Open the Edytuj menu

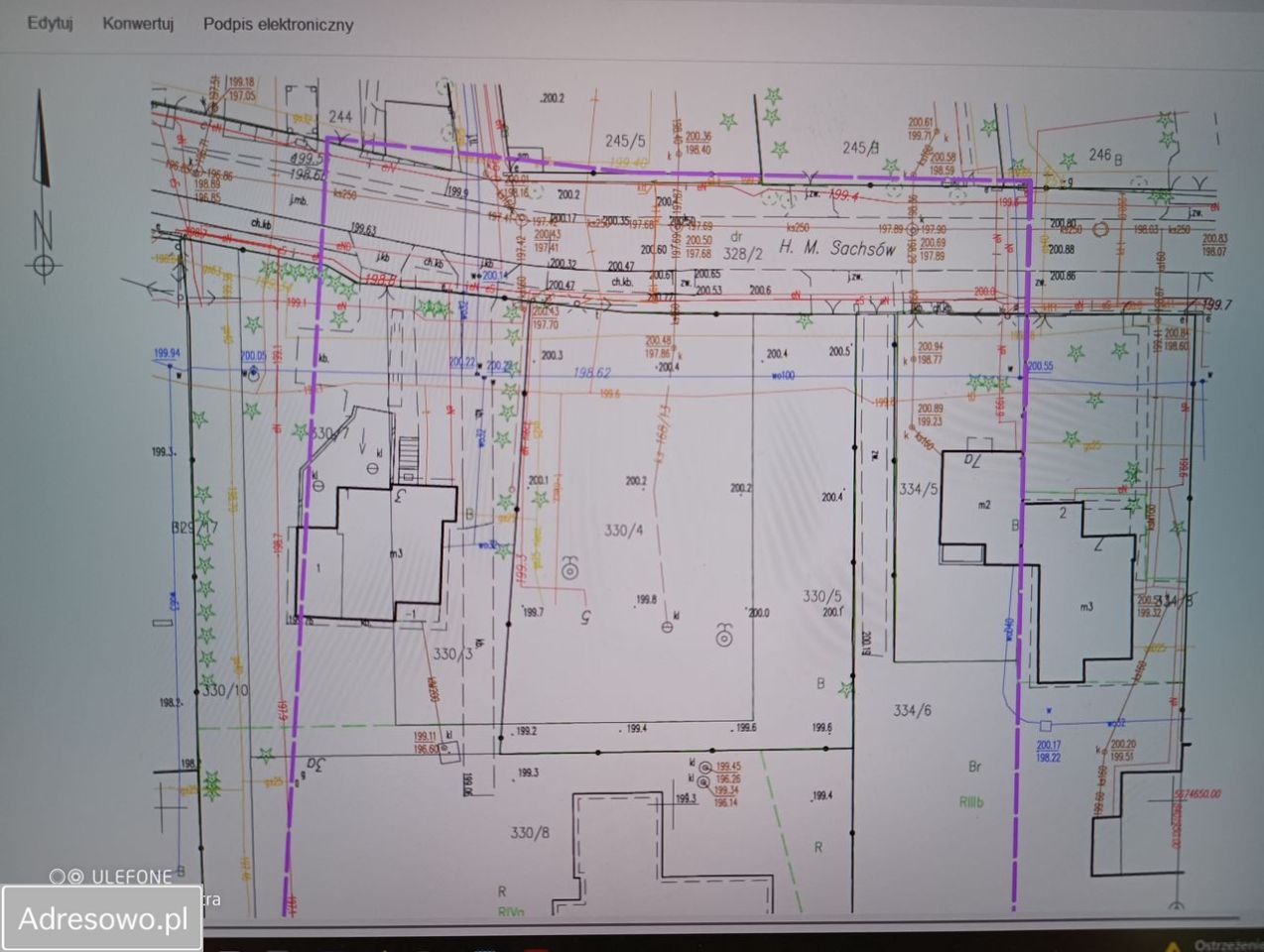50,23
